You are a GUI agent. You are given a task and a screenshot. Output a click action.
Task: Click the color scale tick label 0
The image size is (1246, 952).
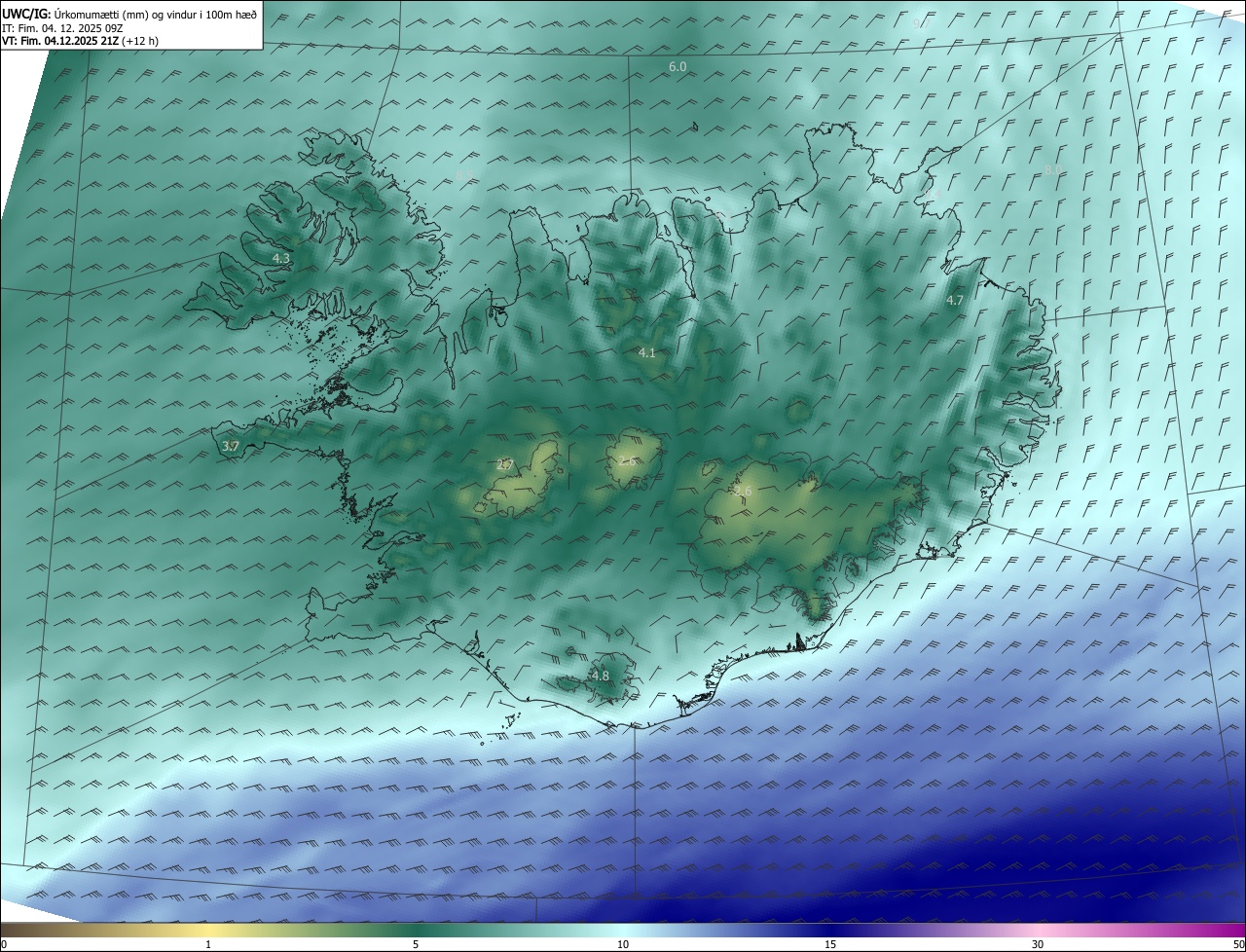coord(4,944)
